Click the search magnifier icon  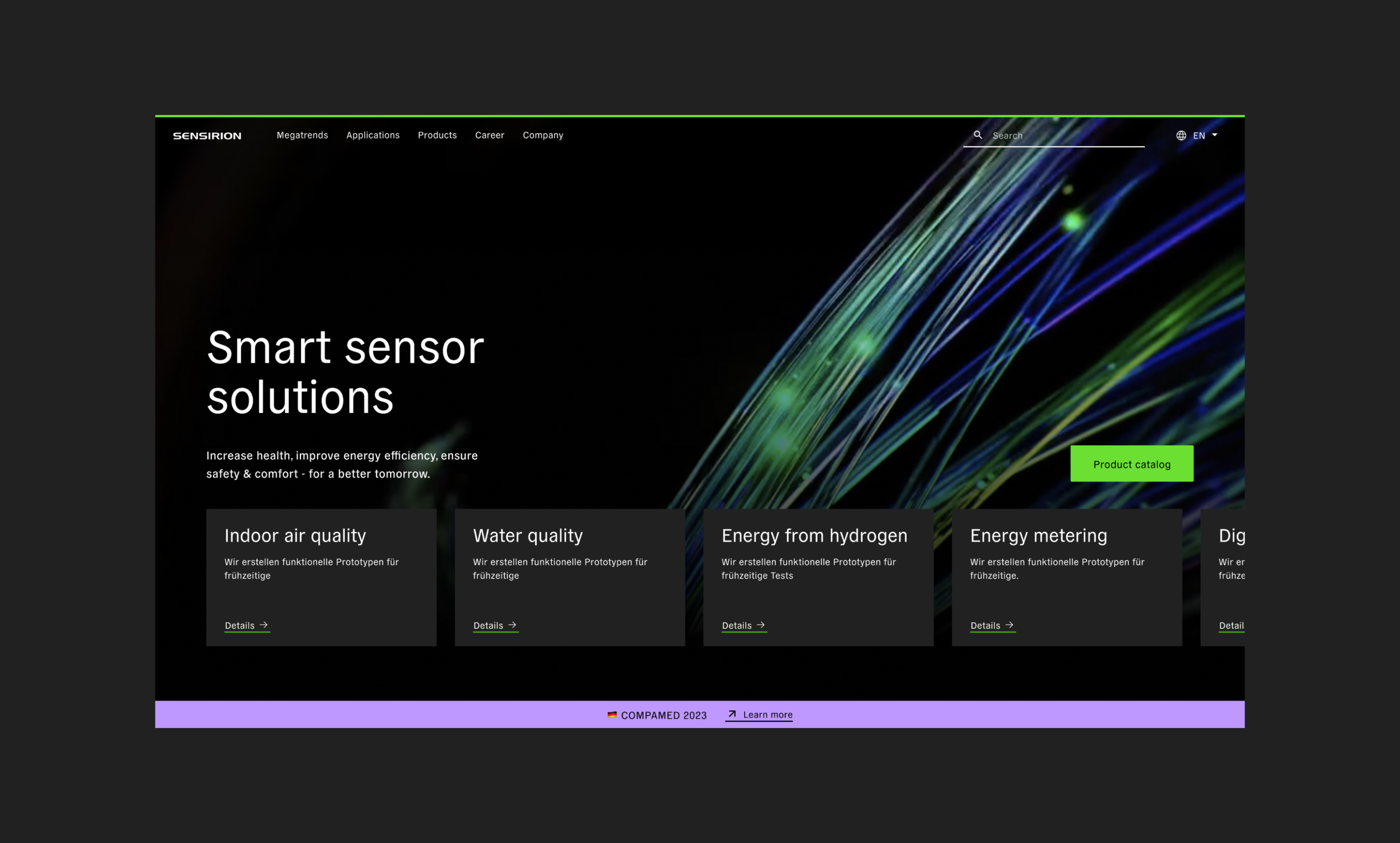point(978,135)
